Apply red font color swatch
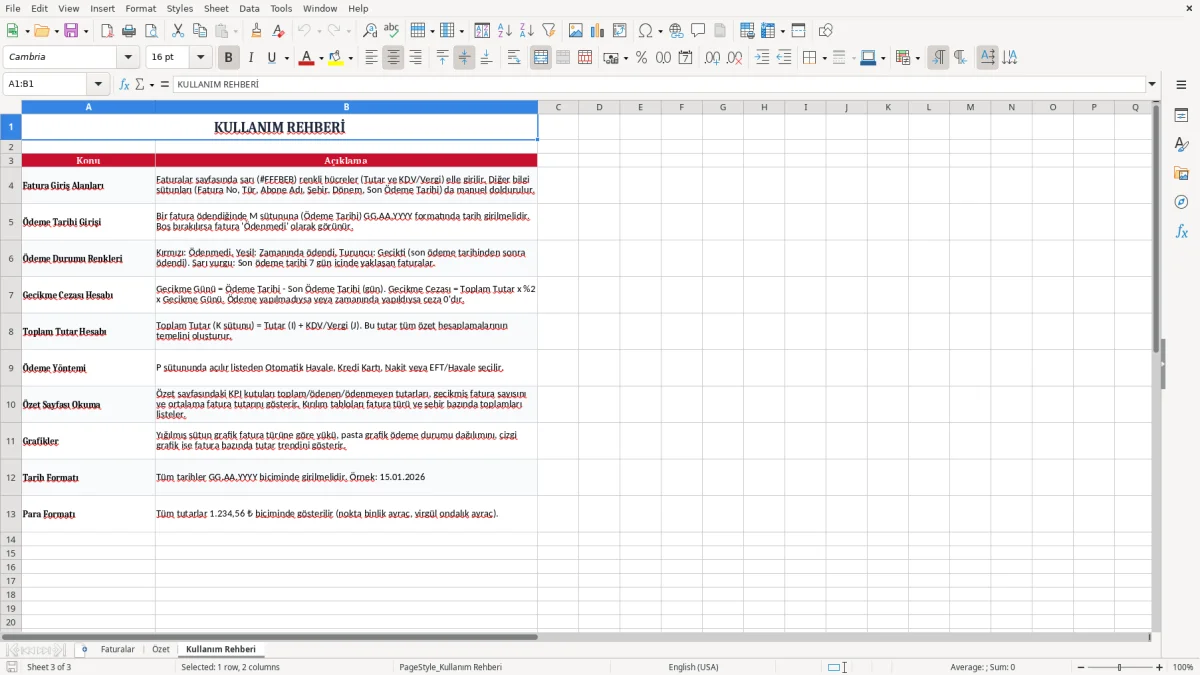 pos(306,58)
